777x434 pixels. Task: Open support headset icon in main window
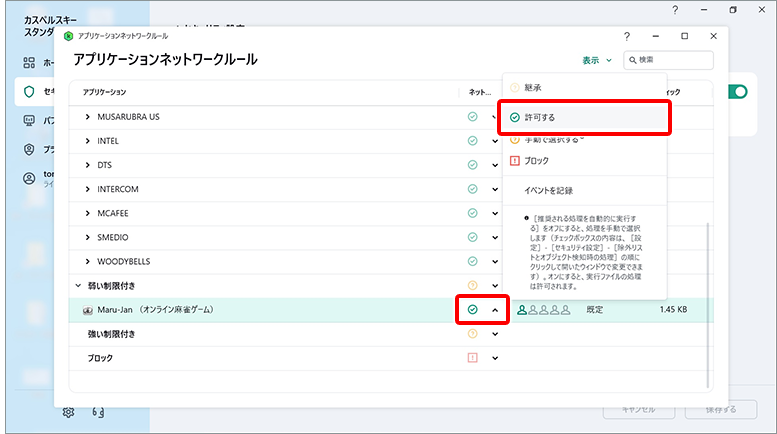point(98,412)
